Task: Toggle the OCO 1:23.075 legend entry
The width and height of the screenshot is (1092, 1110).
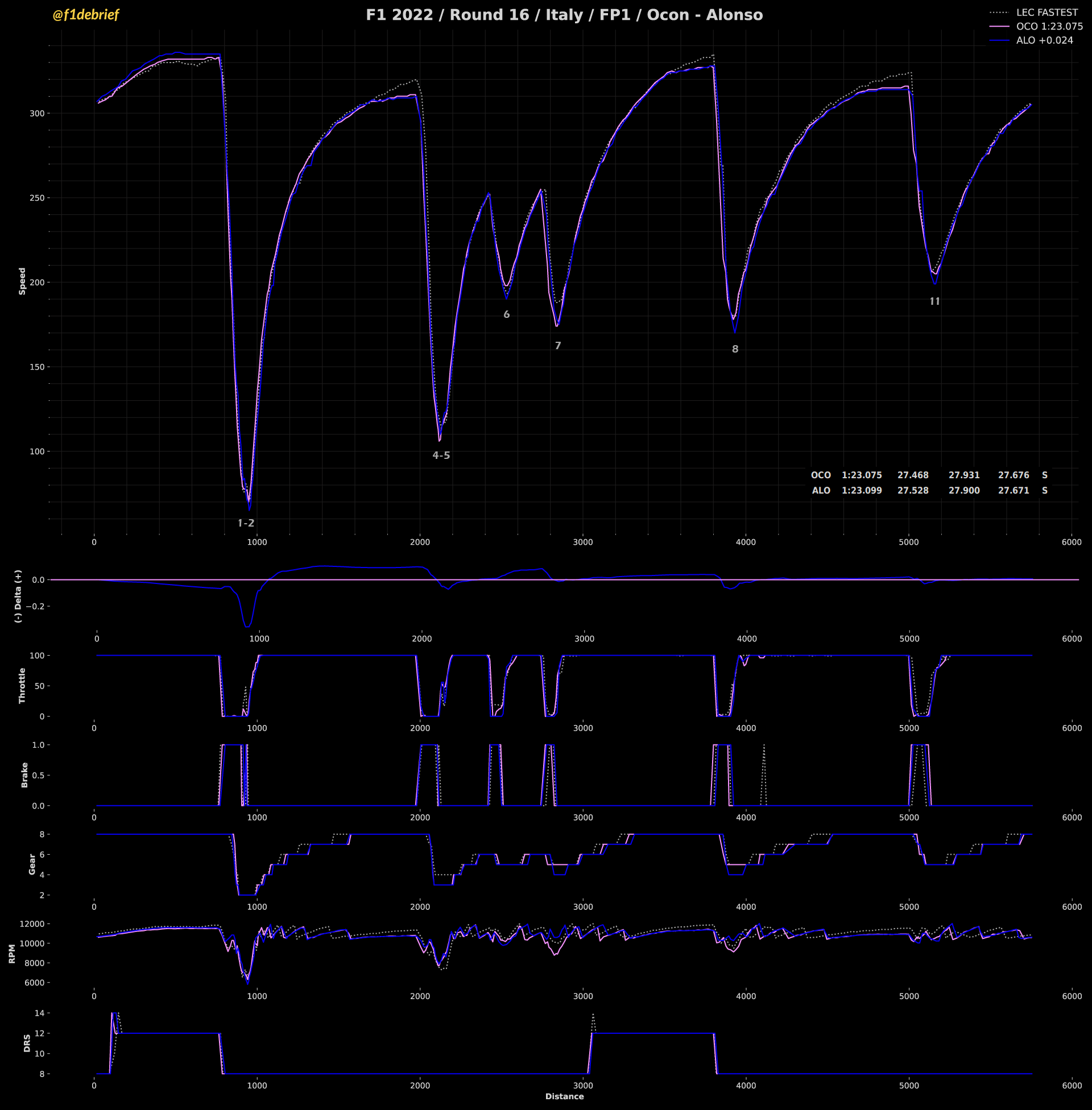Action: tap(1049, 26)
